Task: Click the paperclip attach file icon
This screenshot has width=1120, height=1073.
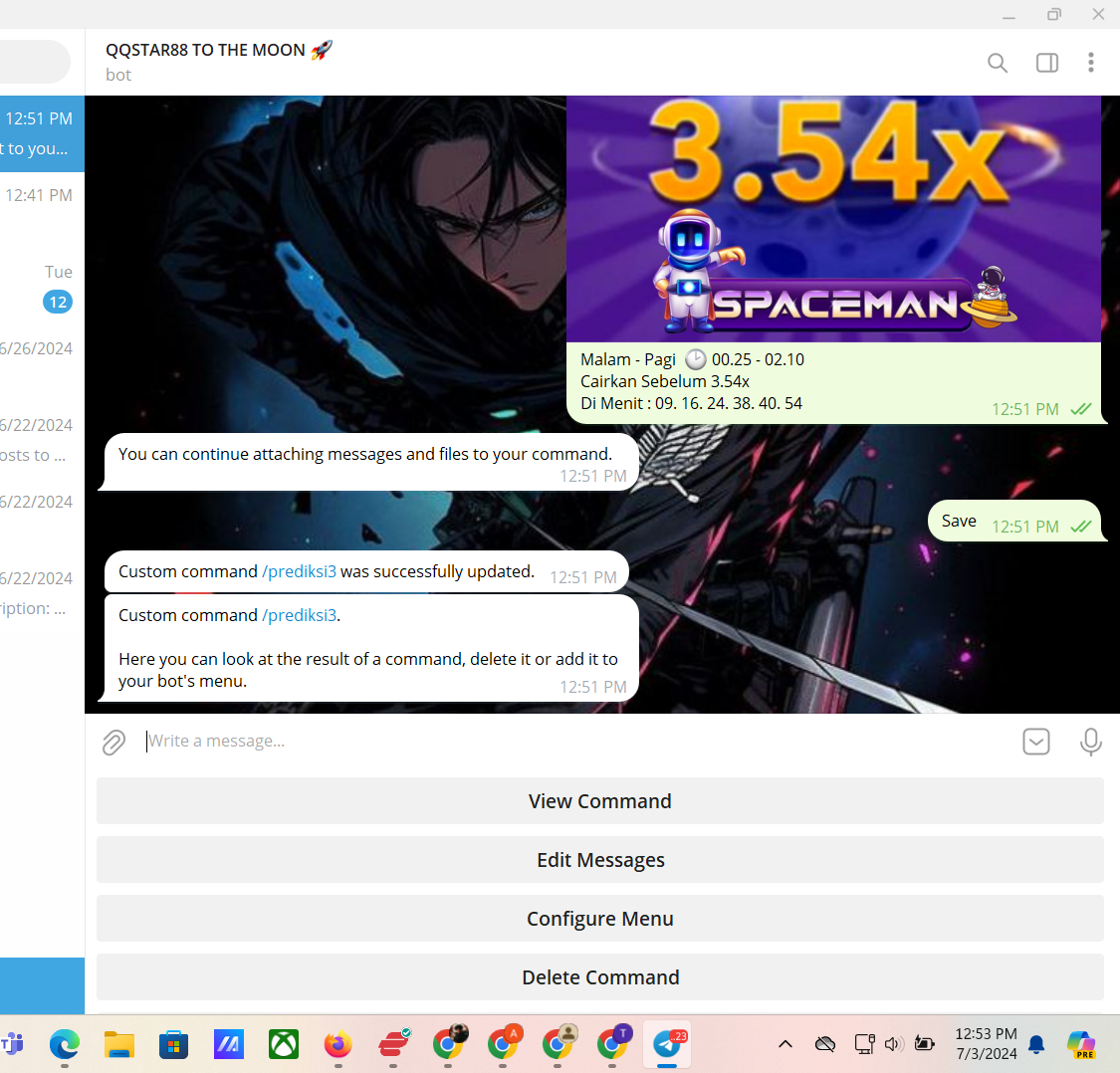Action: 113,743
